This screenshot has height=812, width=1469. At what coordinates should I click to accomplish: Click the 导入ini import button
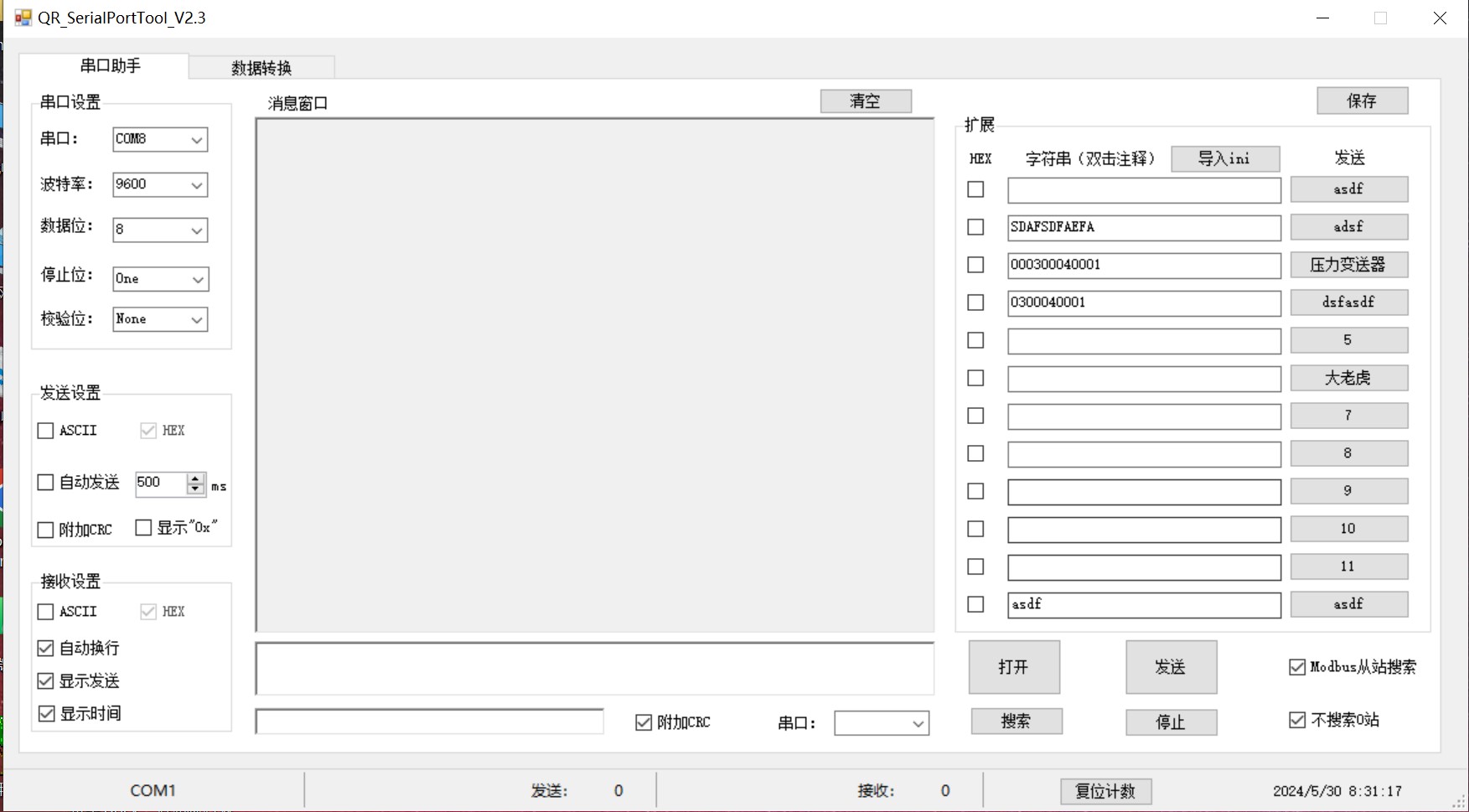[1224, 158]
